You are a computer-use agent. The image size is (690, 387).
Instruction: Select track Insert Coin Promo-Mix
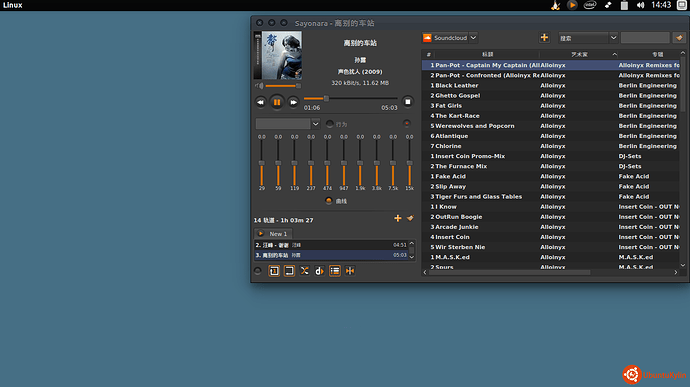click(551, 156)
